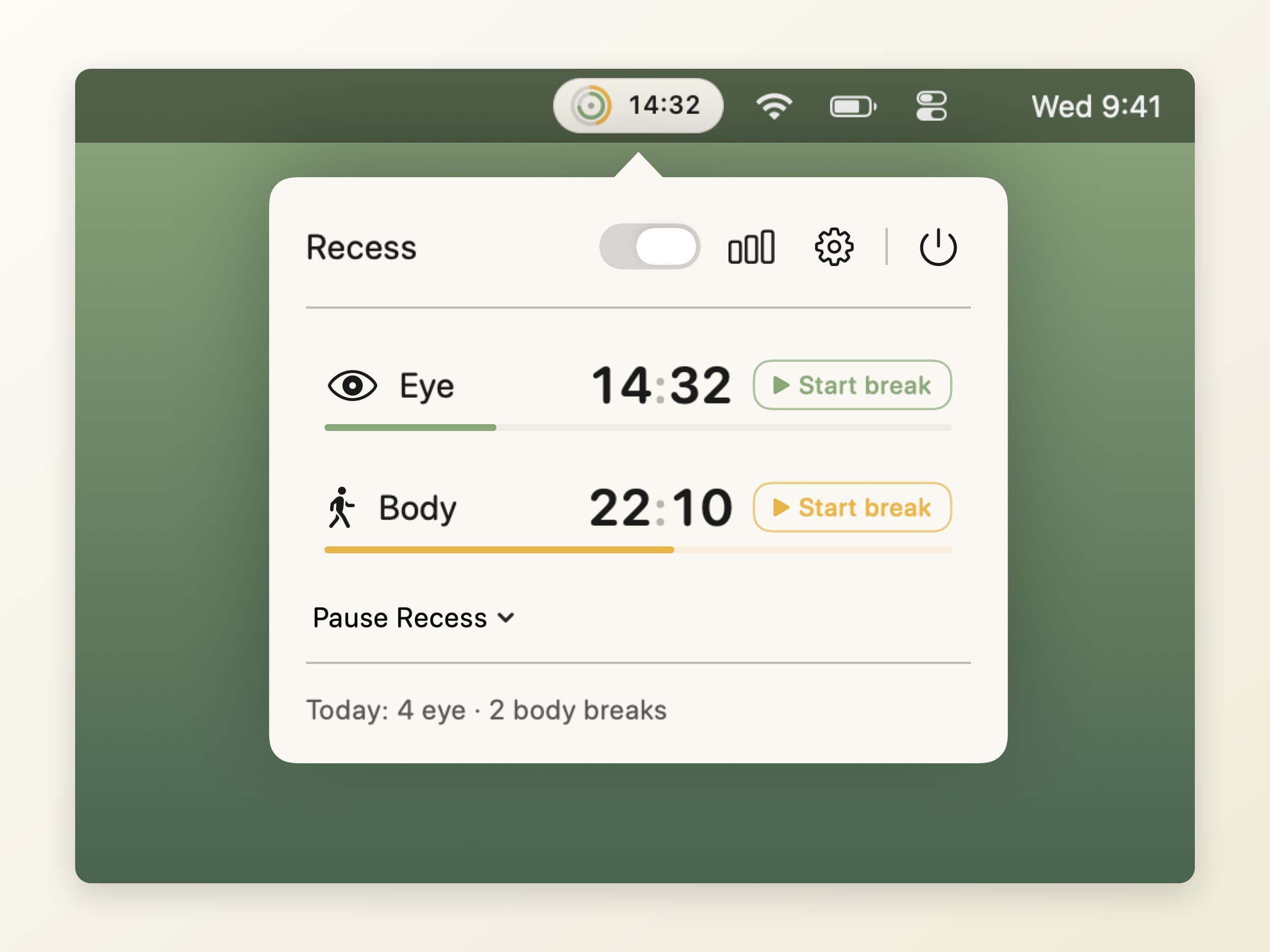Click the 14:32 Eye countdown in panel

point(661,386)
